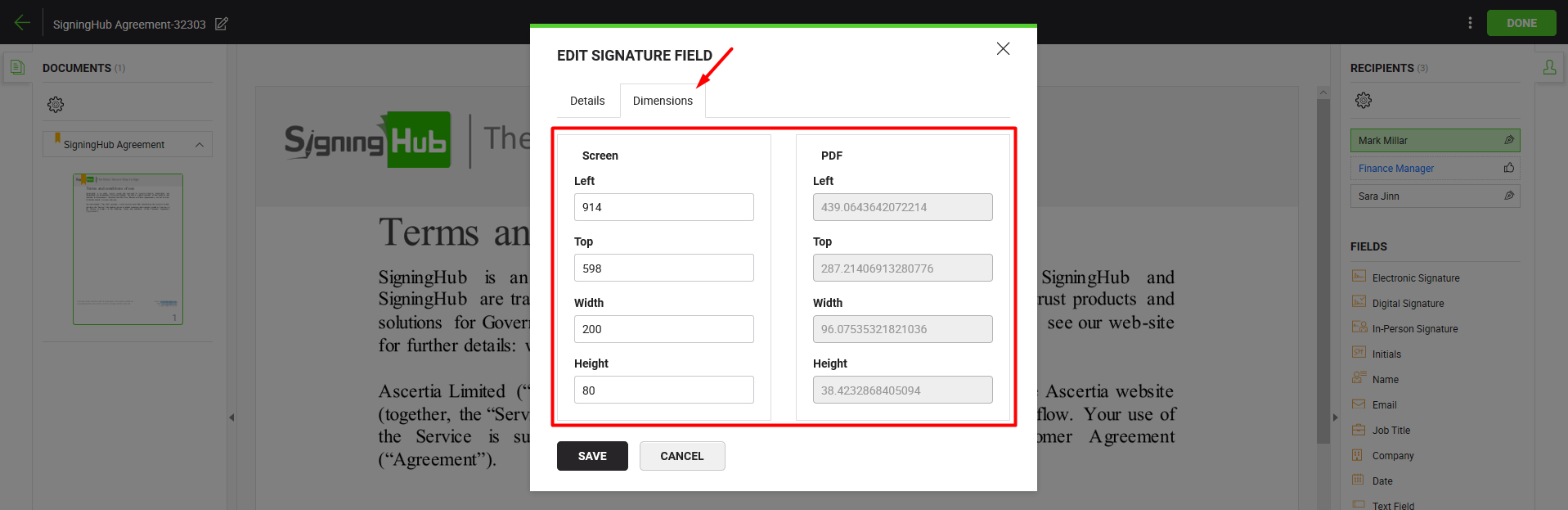Screen dimensions: 1568x510
Task: Click the Screen Width input field
Action: coord(663,329)
